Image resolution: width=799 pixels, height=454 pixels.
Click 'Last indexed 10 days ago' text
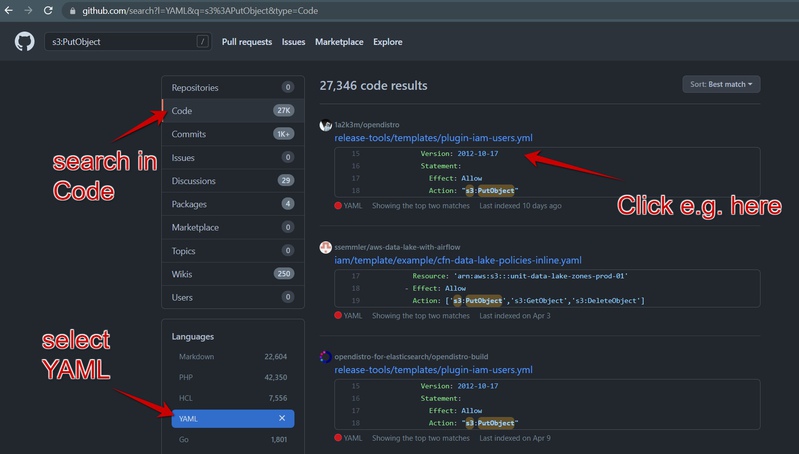coord(520,206)
